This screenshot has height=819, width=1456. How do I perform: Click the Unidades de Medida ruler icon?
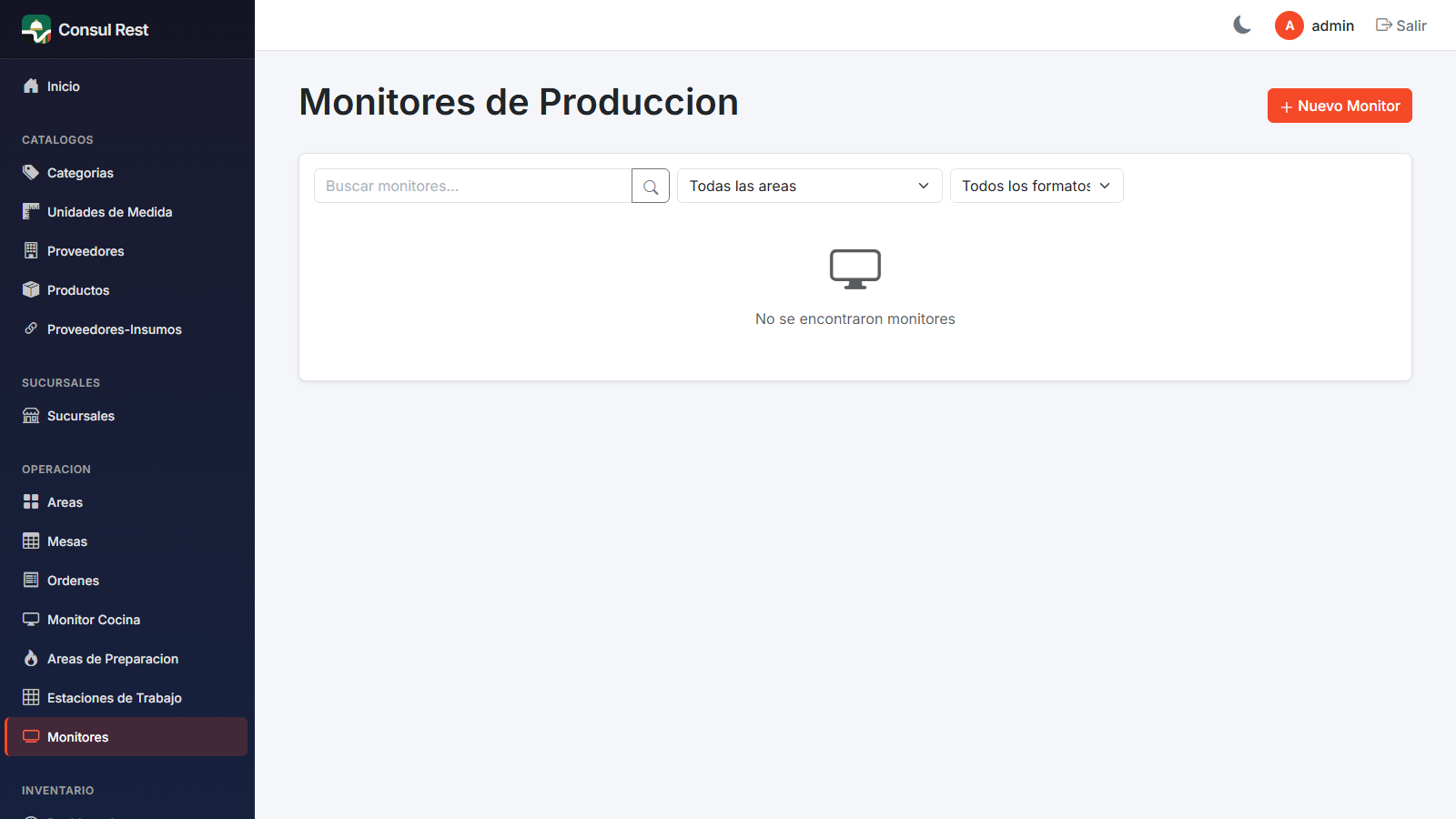[31, 211]
